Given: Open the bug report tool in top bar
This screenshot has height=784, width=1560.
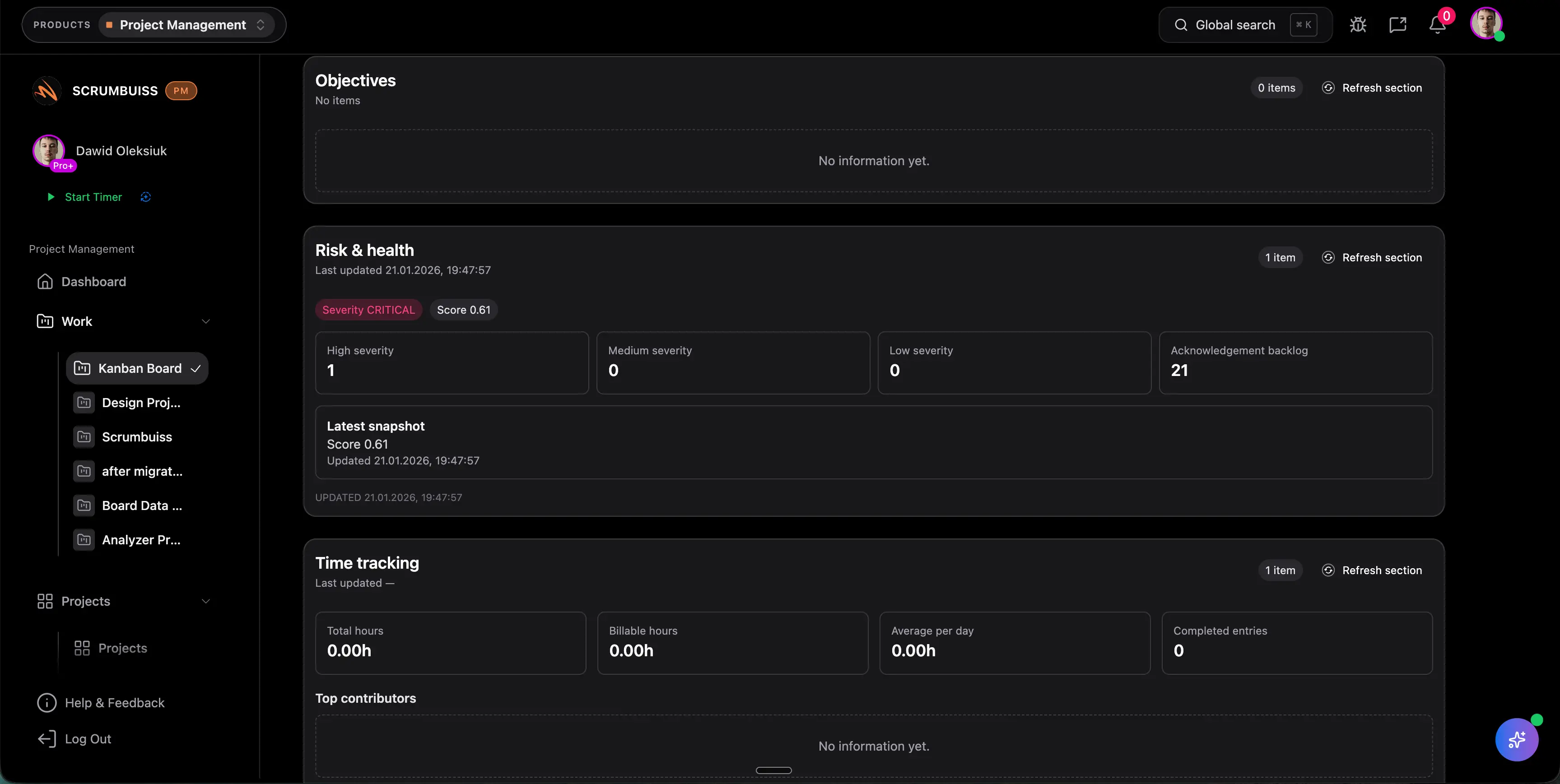Looking at the screenshot, I should 1358,24.
